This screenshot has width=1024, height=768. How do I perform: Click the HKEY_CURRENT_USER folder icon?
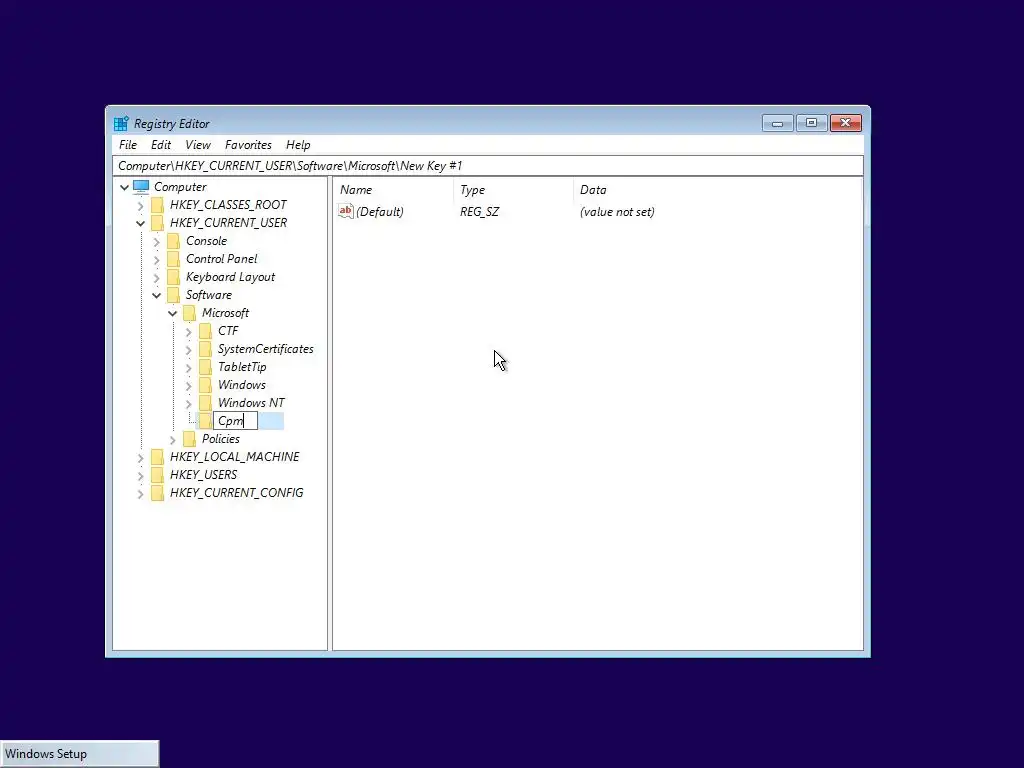coord(157,223)
